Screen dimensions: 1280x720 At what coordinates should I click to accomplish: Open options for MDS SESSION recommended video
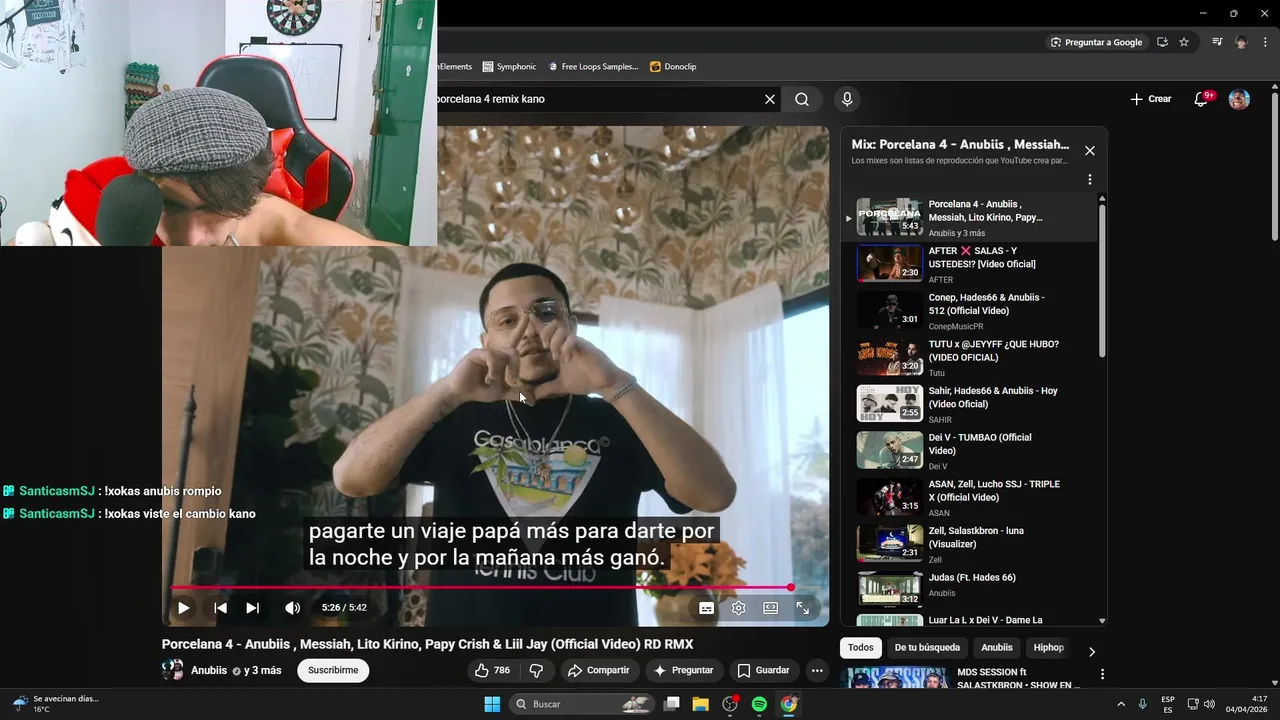click(1103, 675)
